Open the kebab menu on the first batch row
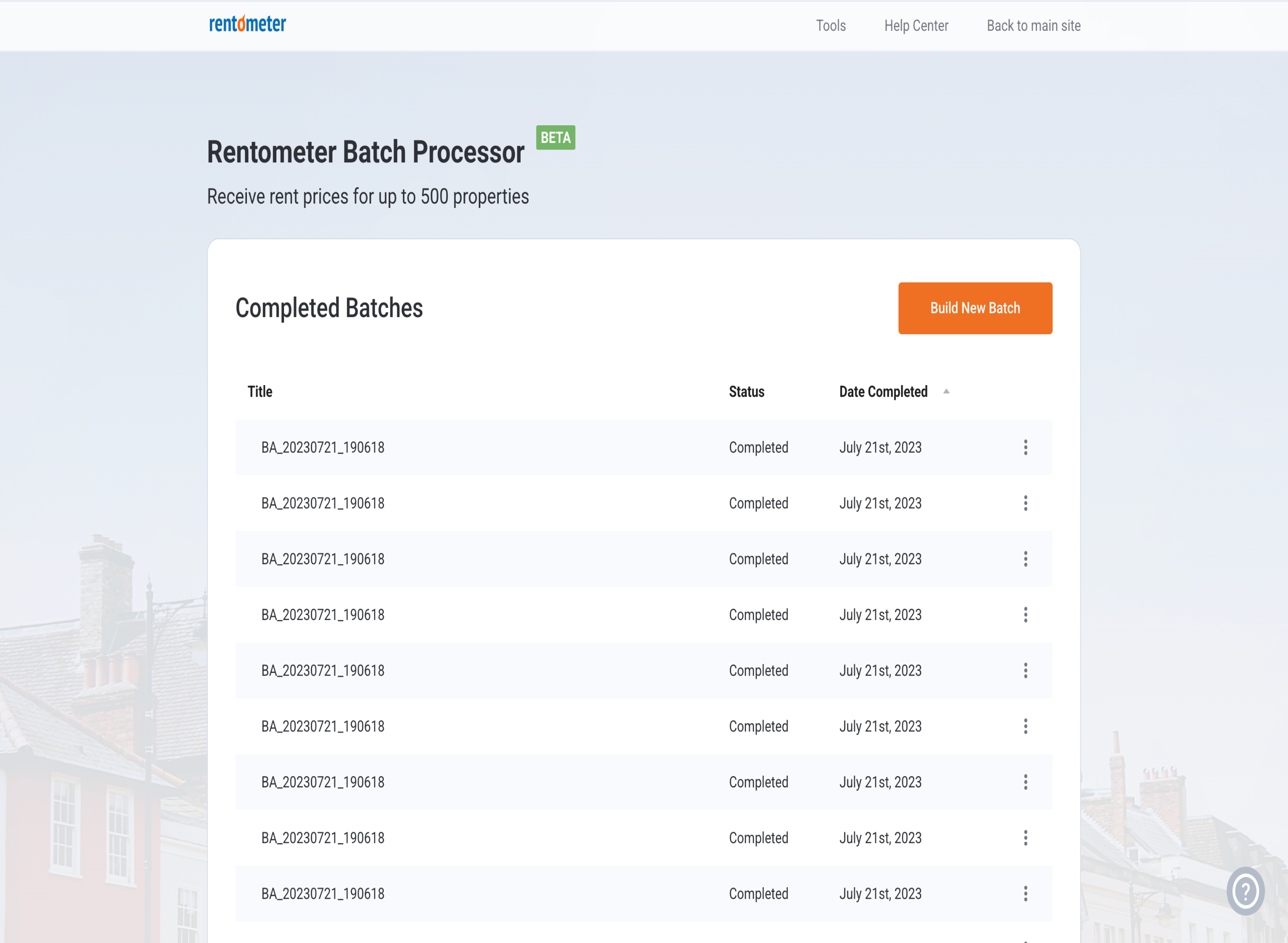Image resolution: width=1288 pixels, height=943 pixels. pos(1025,447)
